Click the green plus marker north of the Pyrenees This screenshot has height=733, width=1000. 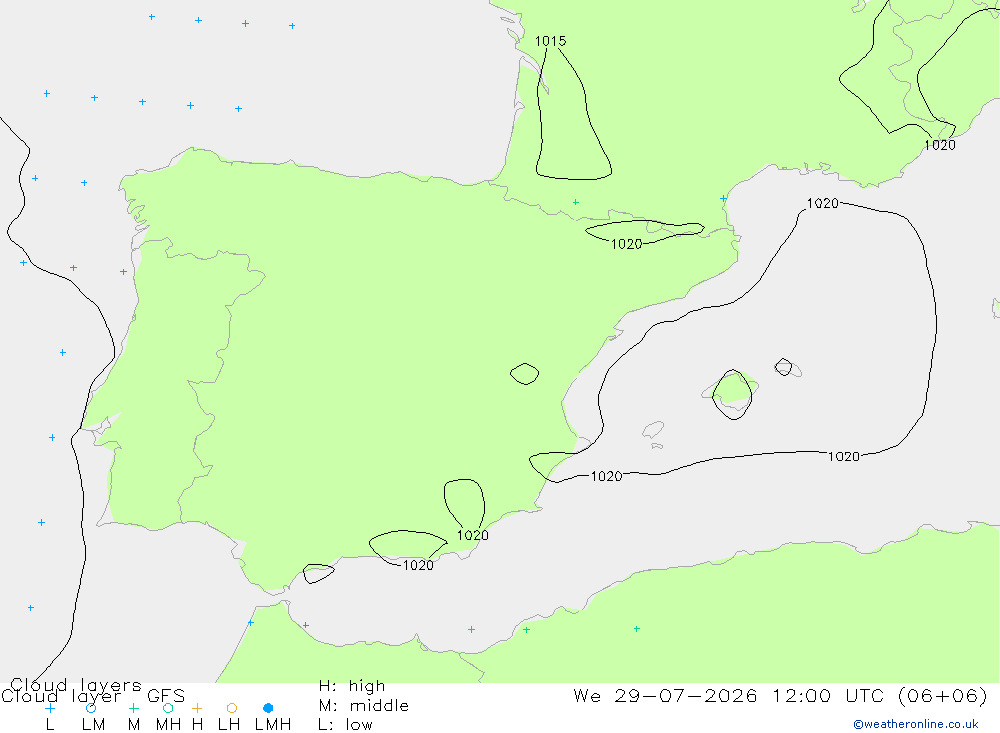pyautogui.click(x=576, y=202)
